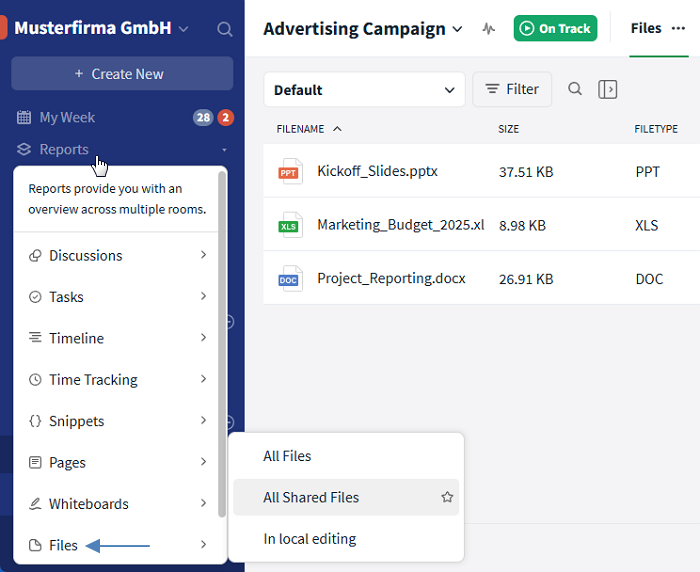
Task: Click Reports in the sidebar
Action: click(64, 150)
